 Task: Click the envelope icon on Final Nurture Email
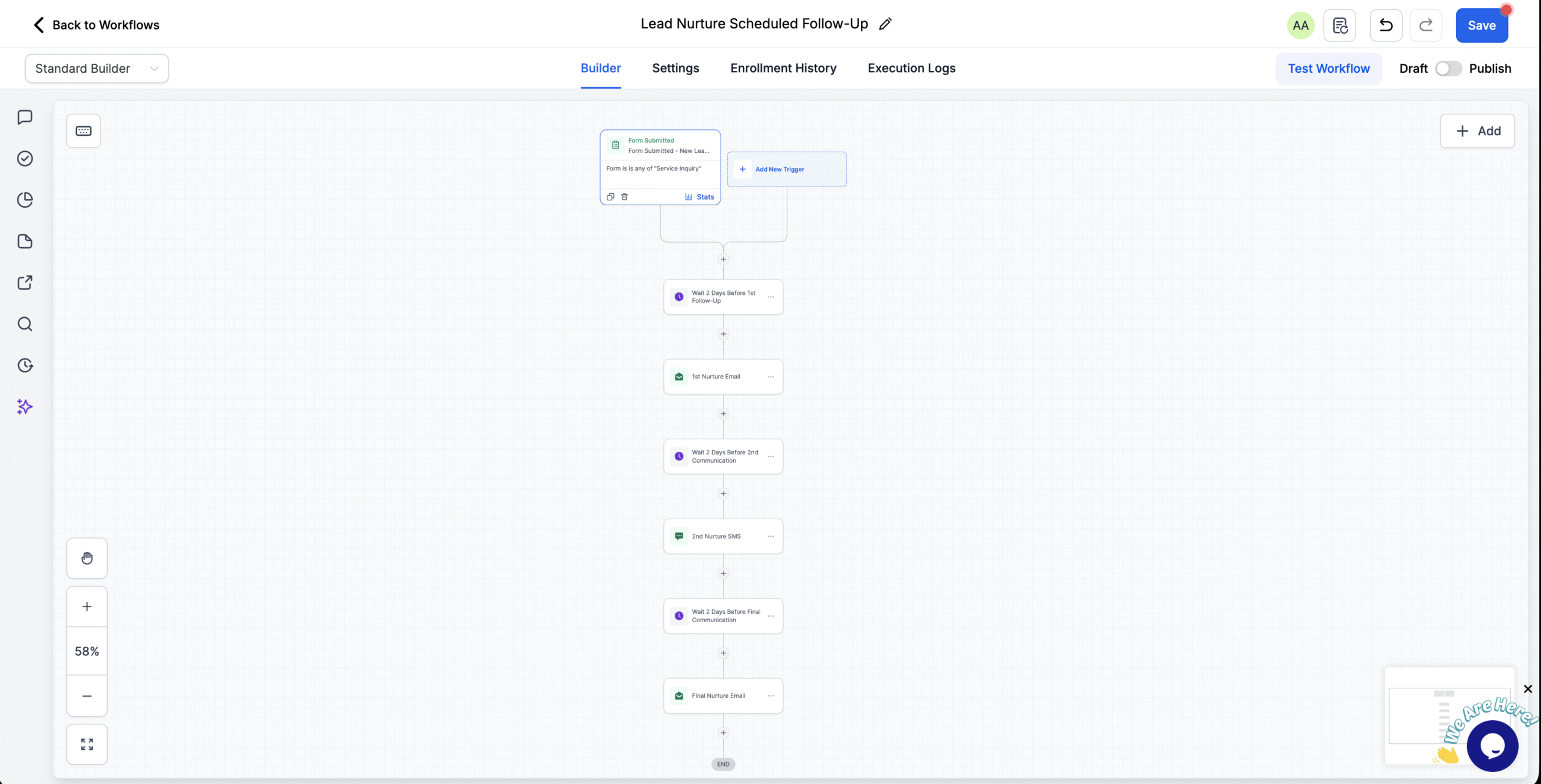pyautogui.click(x=679, y=696)
